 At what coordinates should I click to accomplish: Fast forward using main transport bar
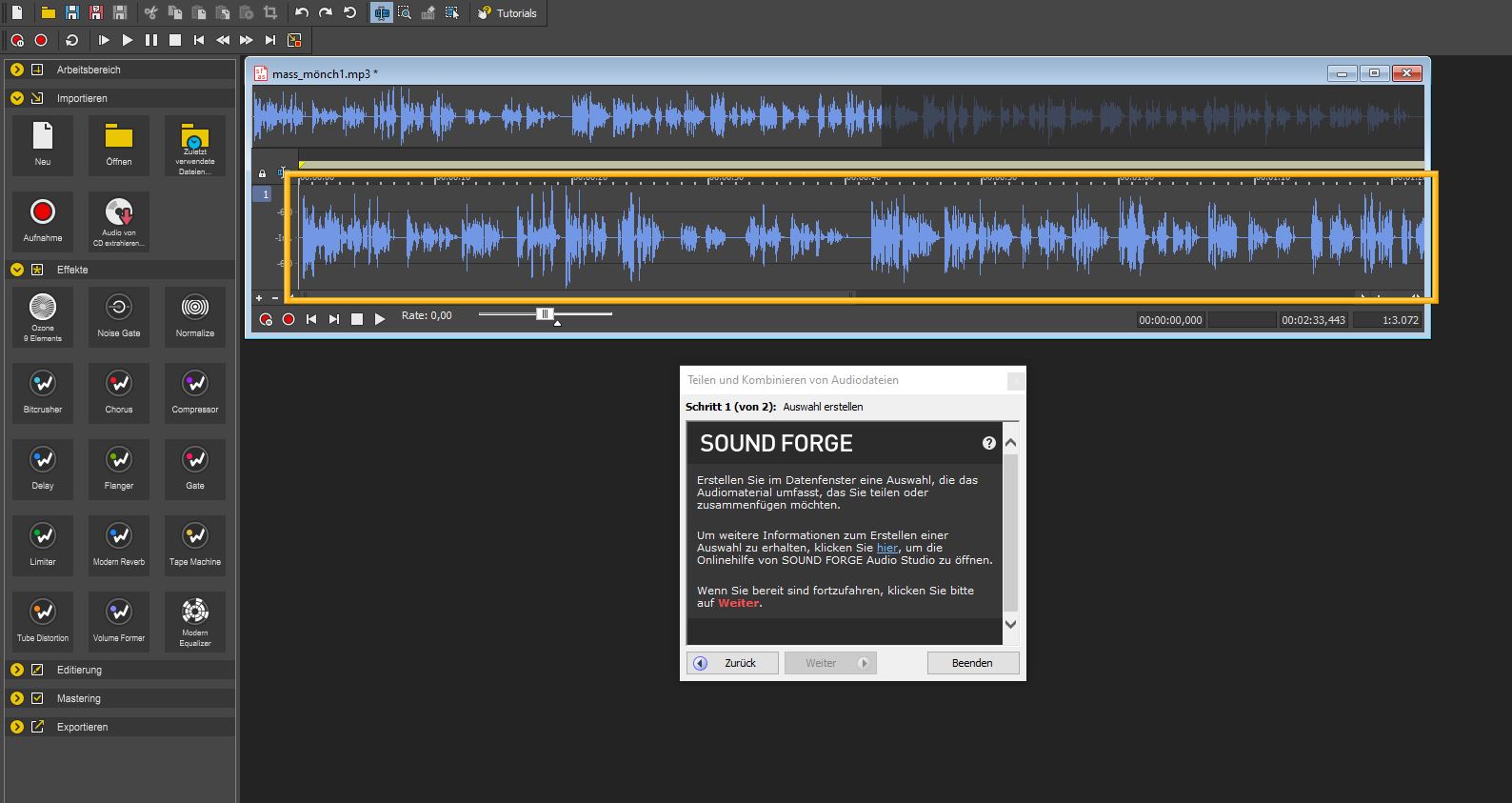[x=247, y=40]
